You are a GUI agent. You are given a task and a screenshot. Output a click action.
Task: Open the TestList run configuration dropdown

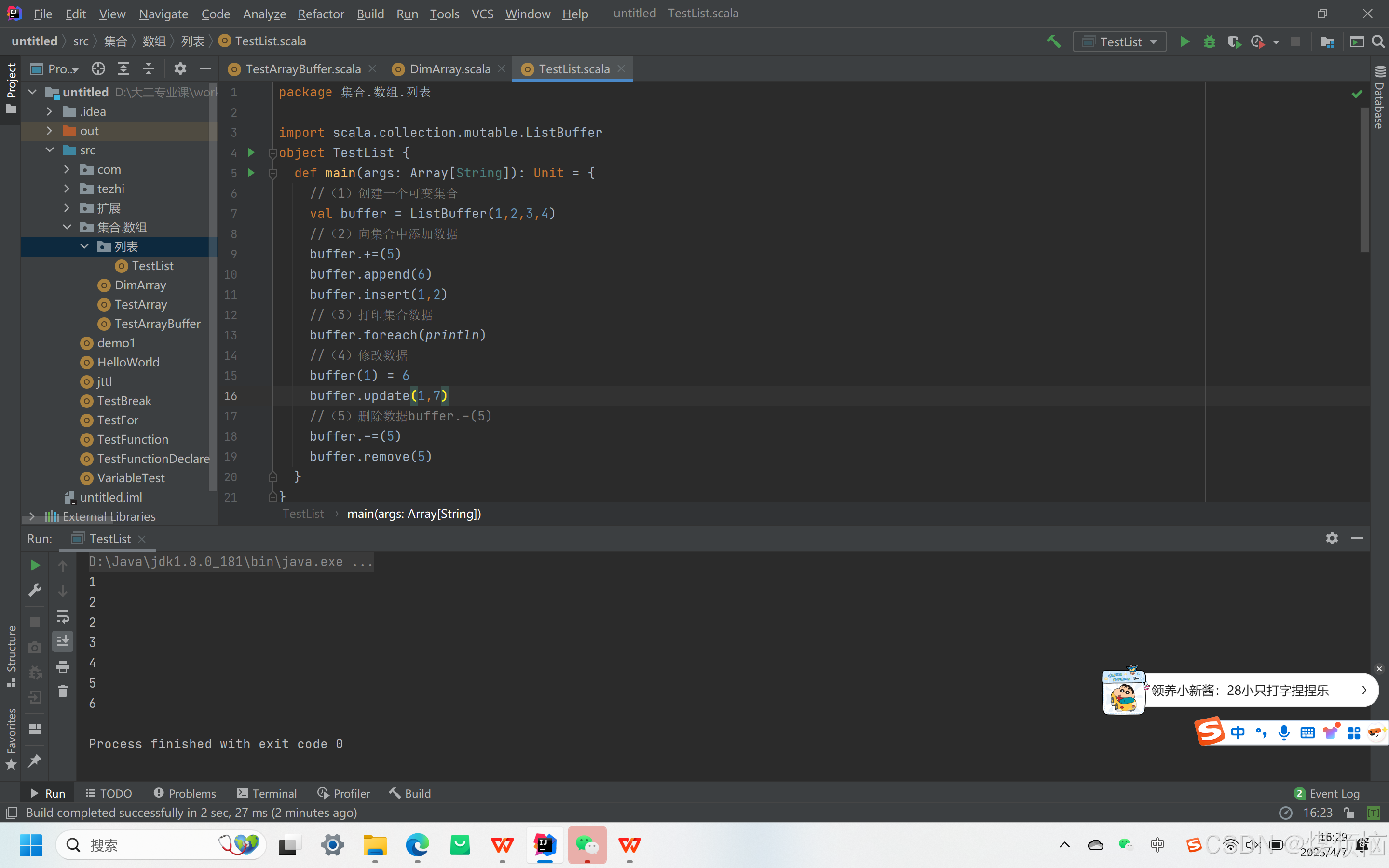tap(1120, 41)
